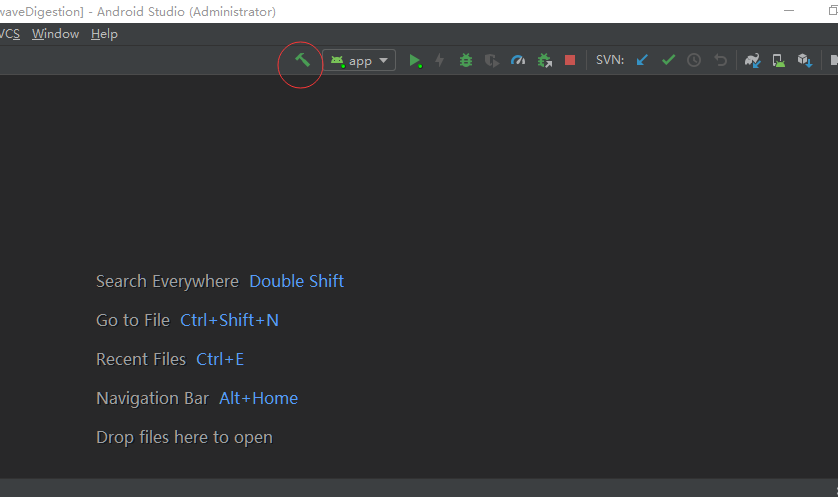
Task: Click the Run with Coverage icon
Action: 492,60
